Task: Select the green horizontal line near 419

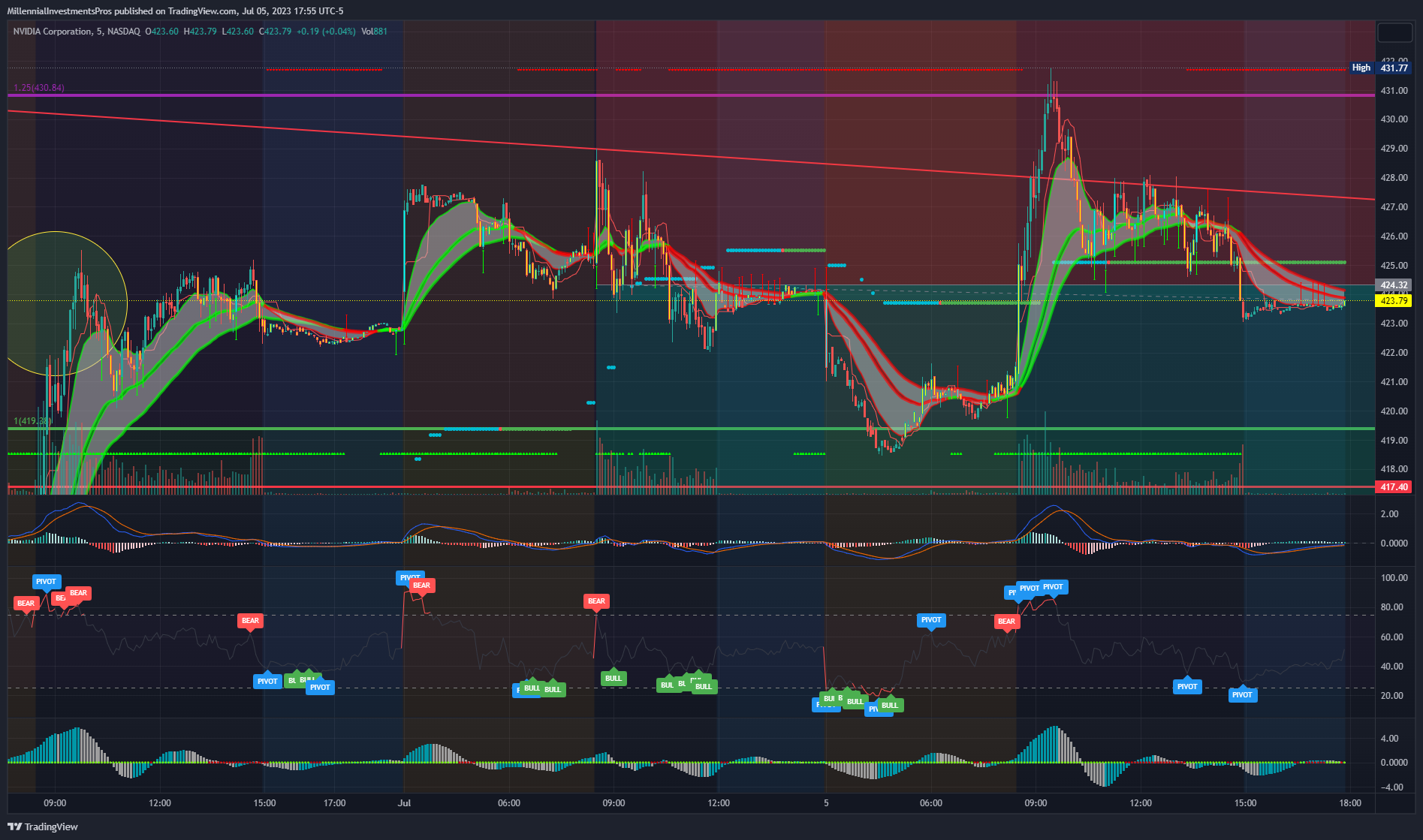Action: click(691, 429)
